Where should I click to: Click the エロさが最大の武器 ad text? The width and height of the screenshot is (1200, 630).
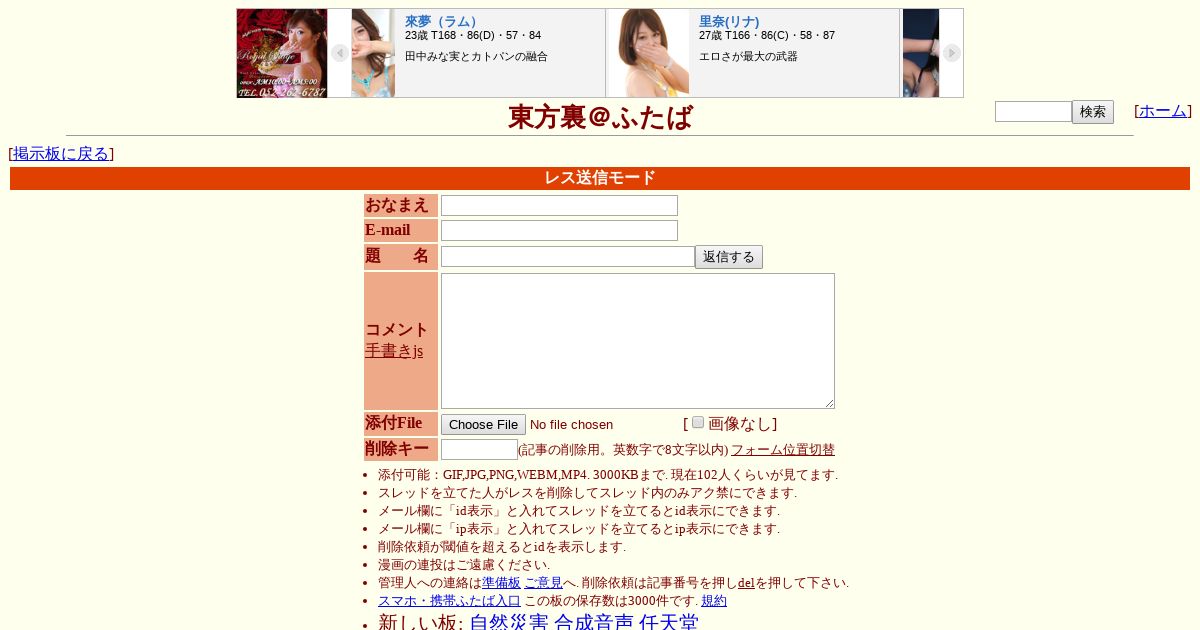[x=748, y=57]
